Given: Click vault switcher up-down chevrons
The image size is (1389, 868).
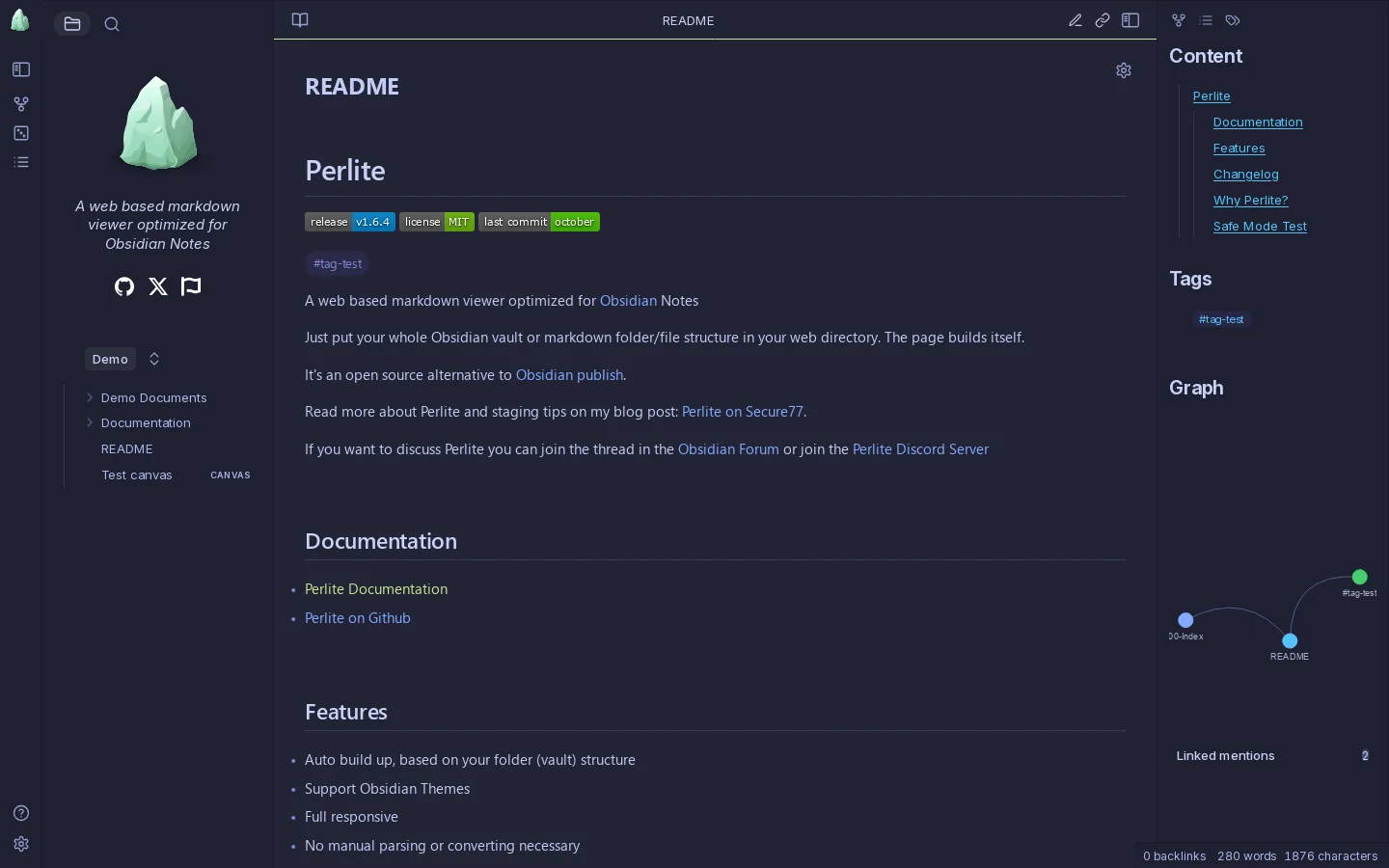Looking at the screenshot, I should 154,359.
